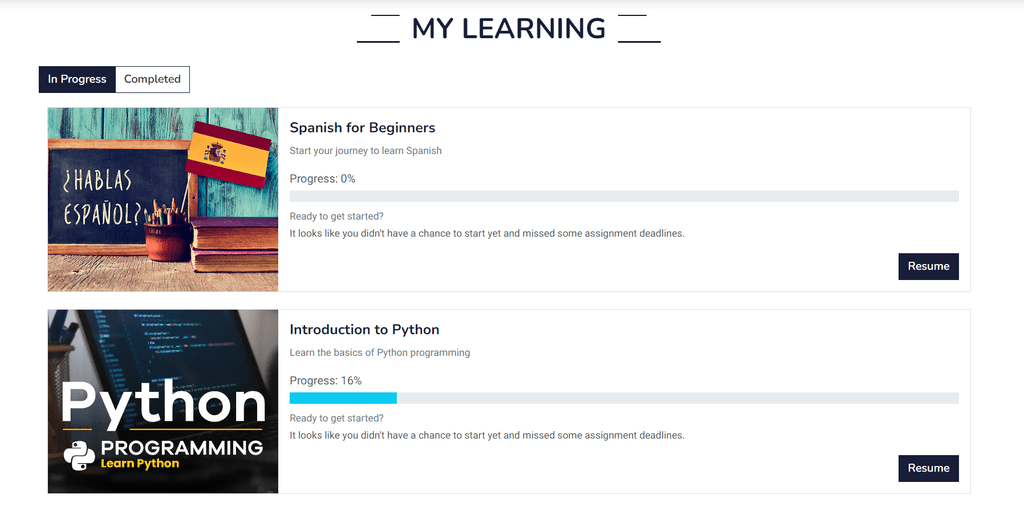This screenshot has height=515, width=1024.
Task: Click the Spanish course empty progress bar
Action: point(624,196)
